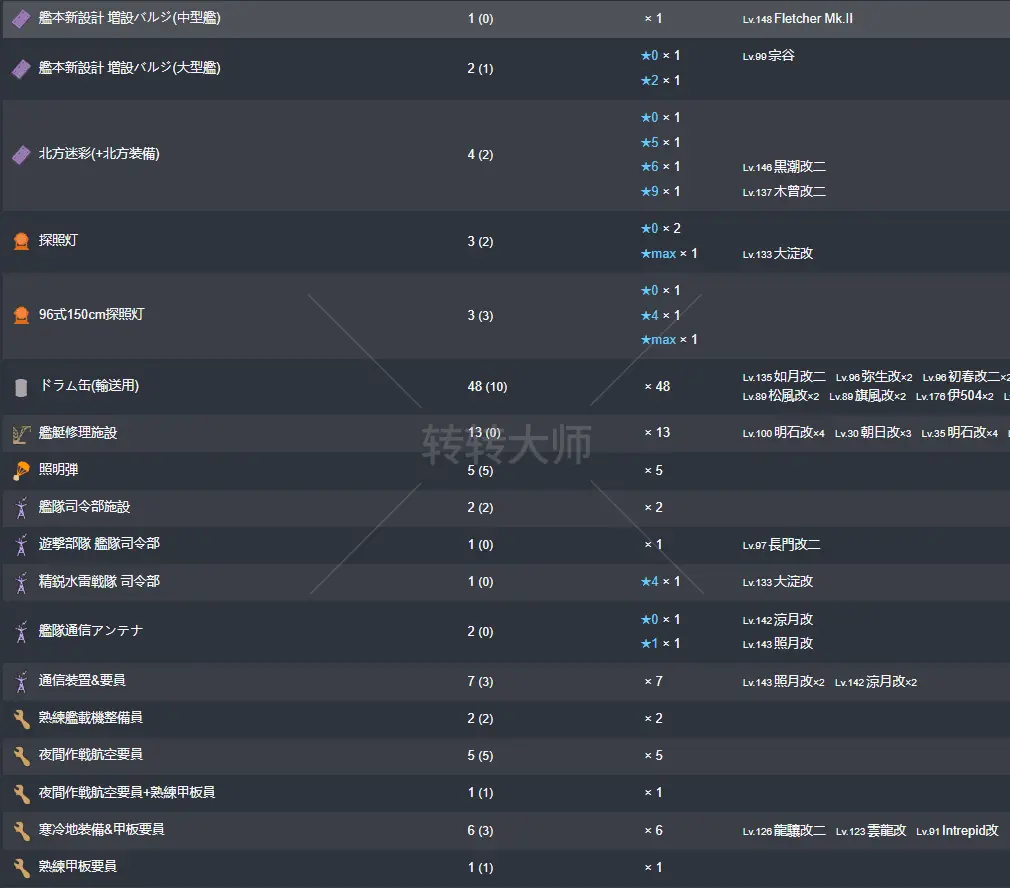Image resolution: width=1010 pixels, height=888 pixels.
Task: Click the 96式150cm探照灯 searchlight icon
Action: (21, 315)
